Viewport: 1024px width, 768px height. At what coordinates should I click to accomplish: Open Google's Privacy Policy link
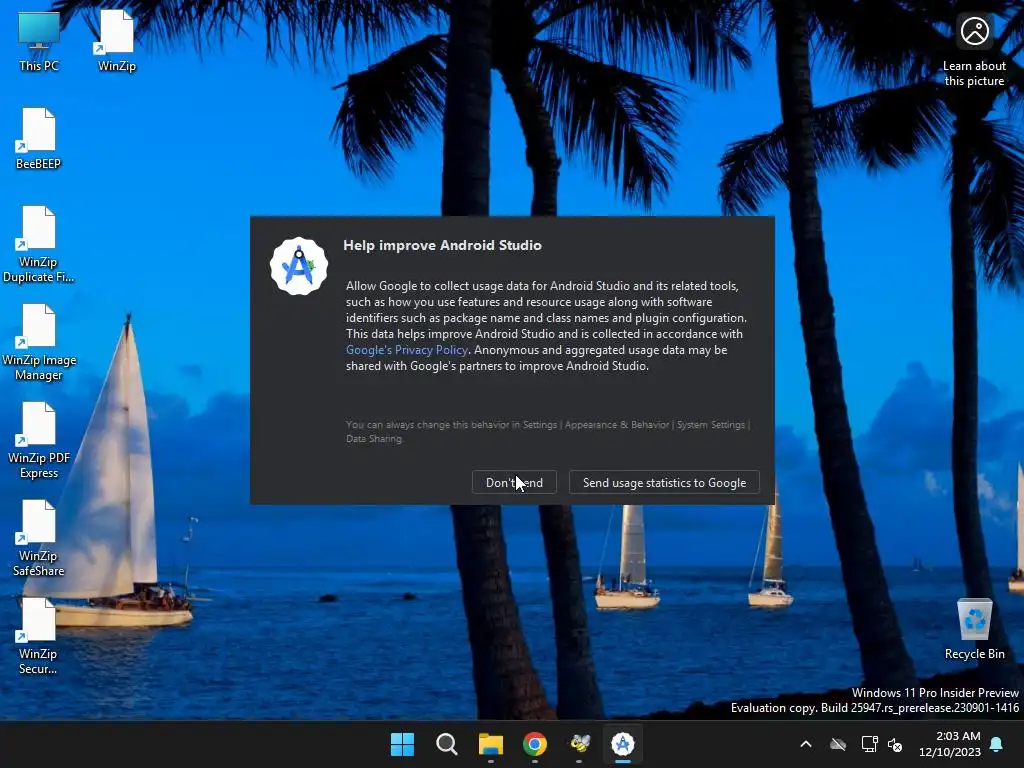[x=407, y=350]
